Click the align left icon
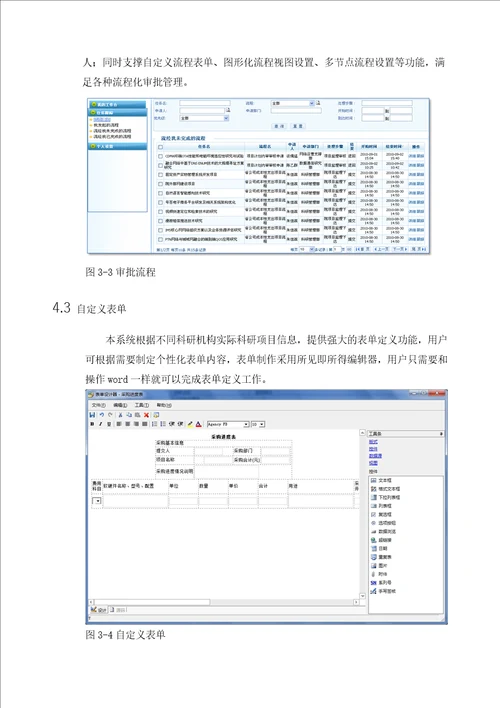 119,424
